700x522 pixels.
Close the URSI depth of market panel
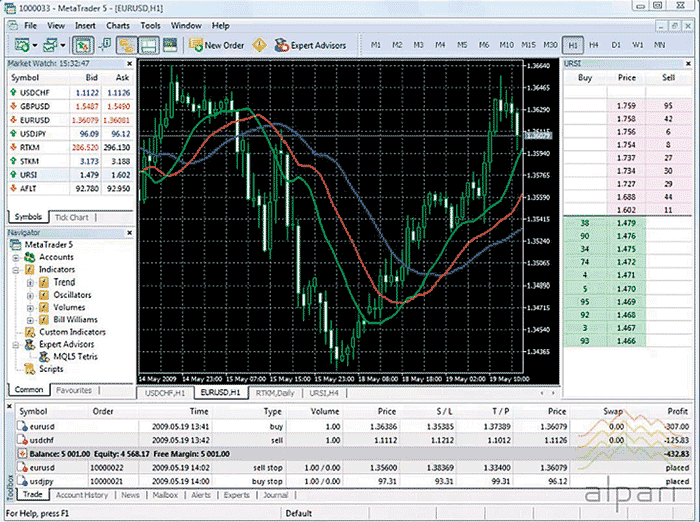(688, 64)
